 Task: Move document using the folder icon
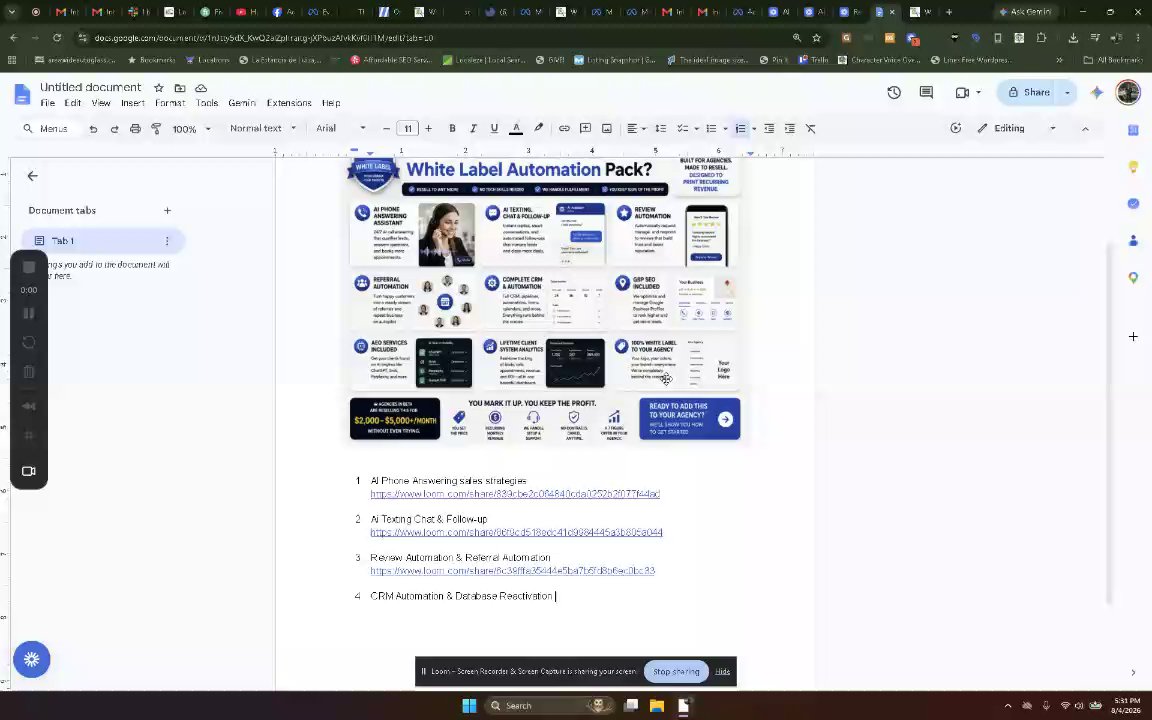pyautogui.click(x=180, y=87)
